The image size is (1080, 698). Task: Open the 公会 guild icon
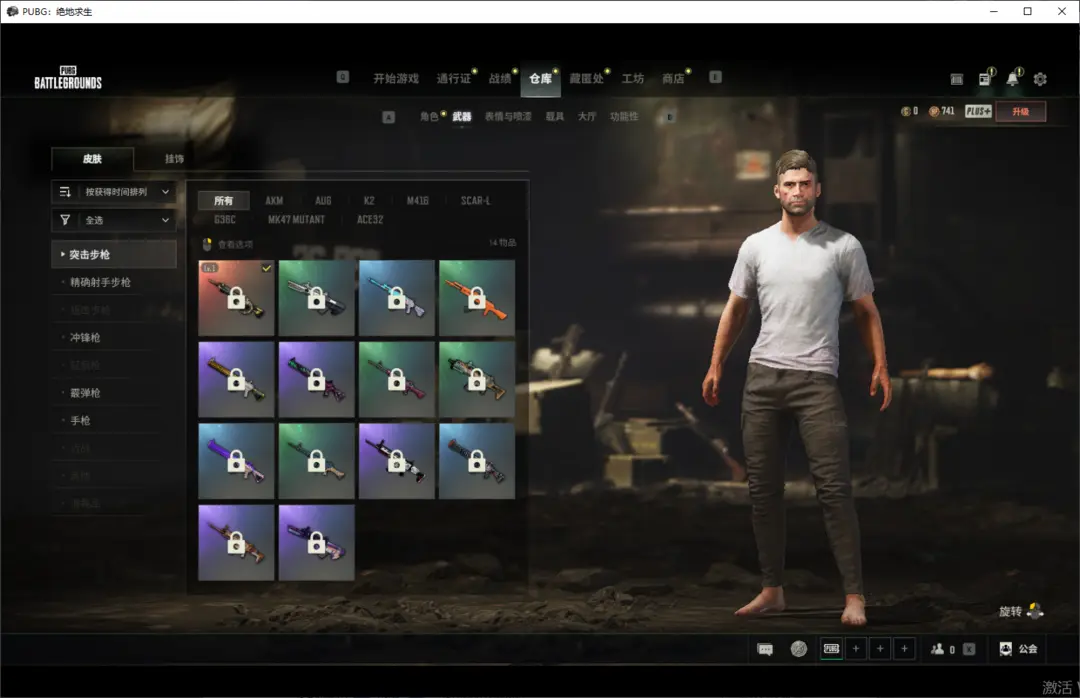(x=1006, y=649)
